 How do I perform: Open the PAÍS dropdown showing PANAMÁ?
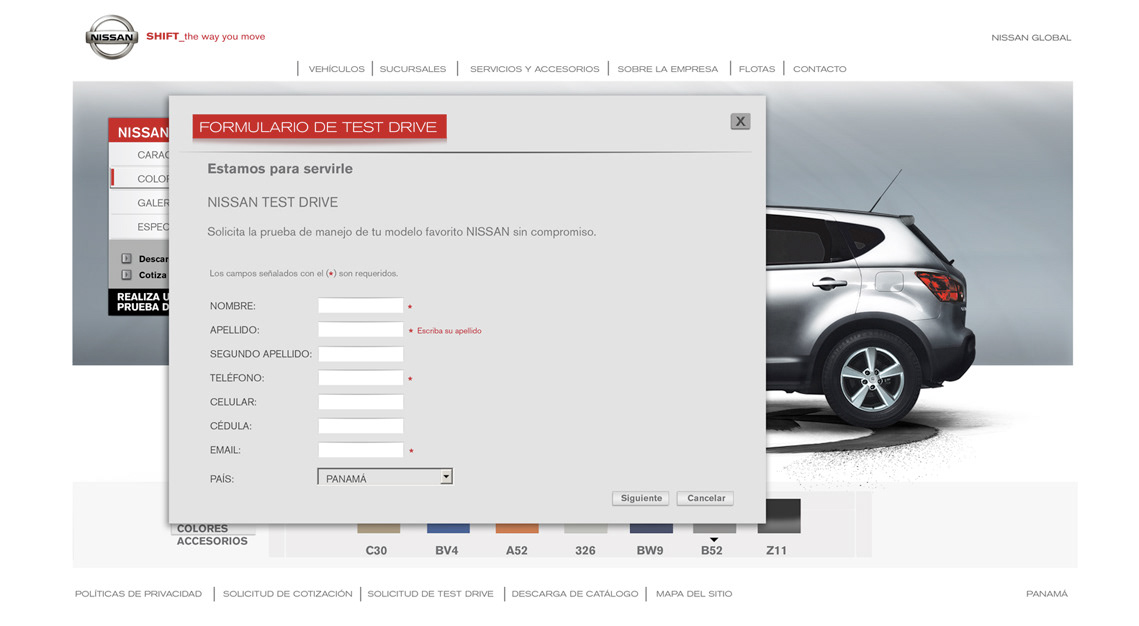point(385,477)
